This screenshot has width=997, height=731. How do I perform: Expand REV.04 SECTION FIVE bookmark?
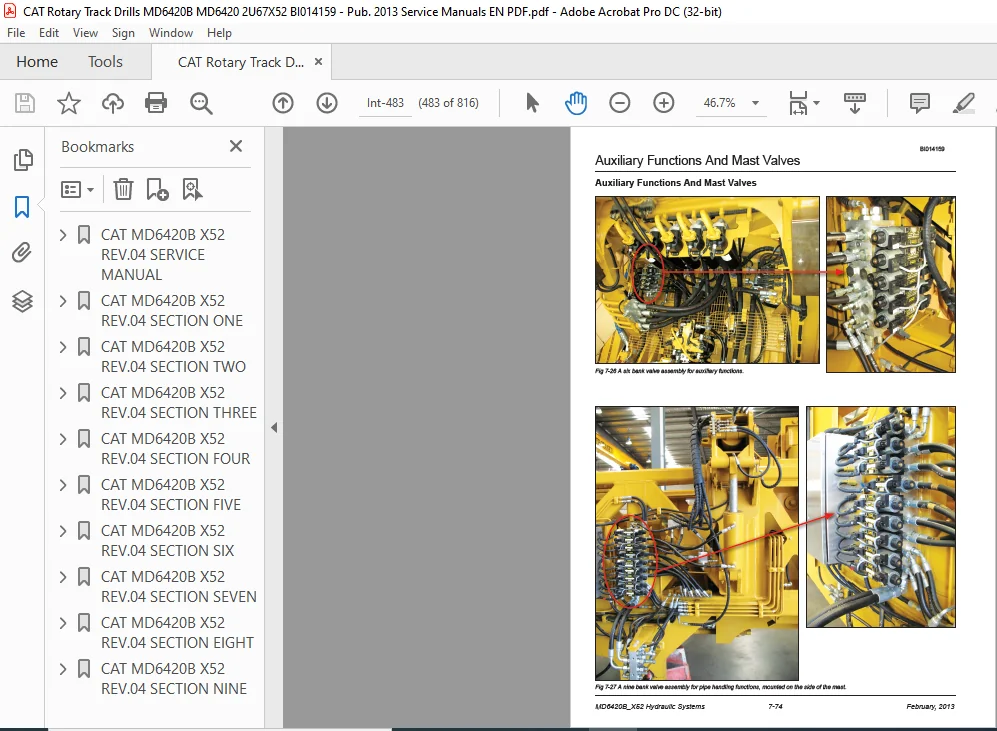pyautogui.click(x=63, y=485)
